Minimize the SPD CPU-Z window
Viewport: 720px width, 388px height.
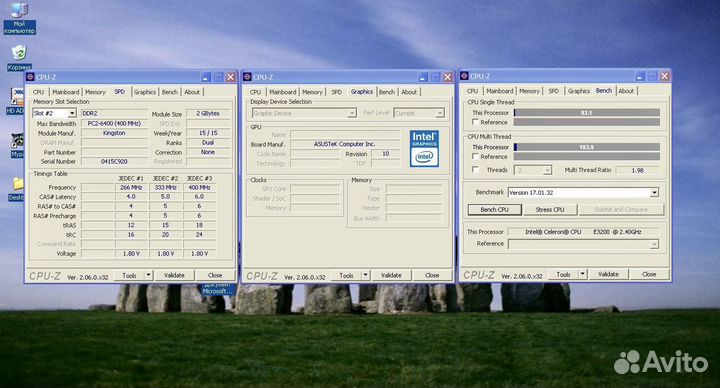coord(206,77)
